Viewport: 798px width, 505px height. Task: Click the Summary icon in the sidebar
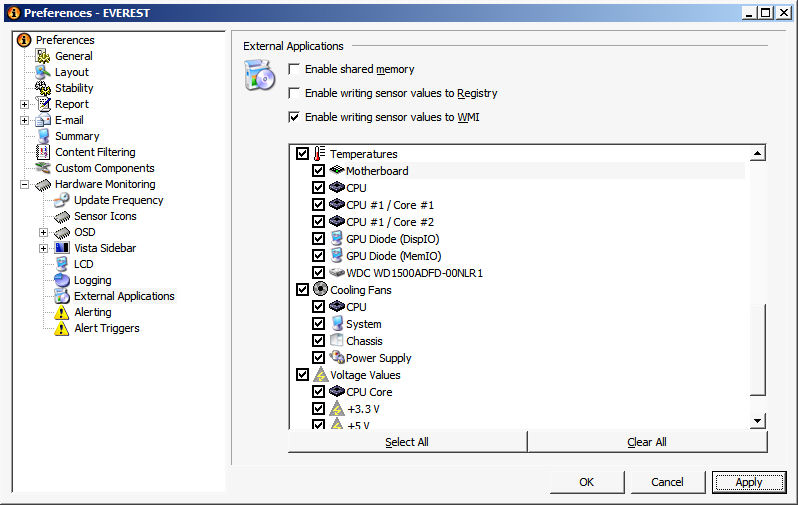click(43, 136)
